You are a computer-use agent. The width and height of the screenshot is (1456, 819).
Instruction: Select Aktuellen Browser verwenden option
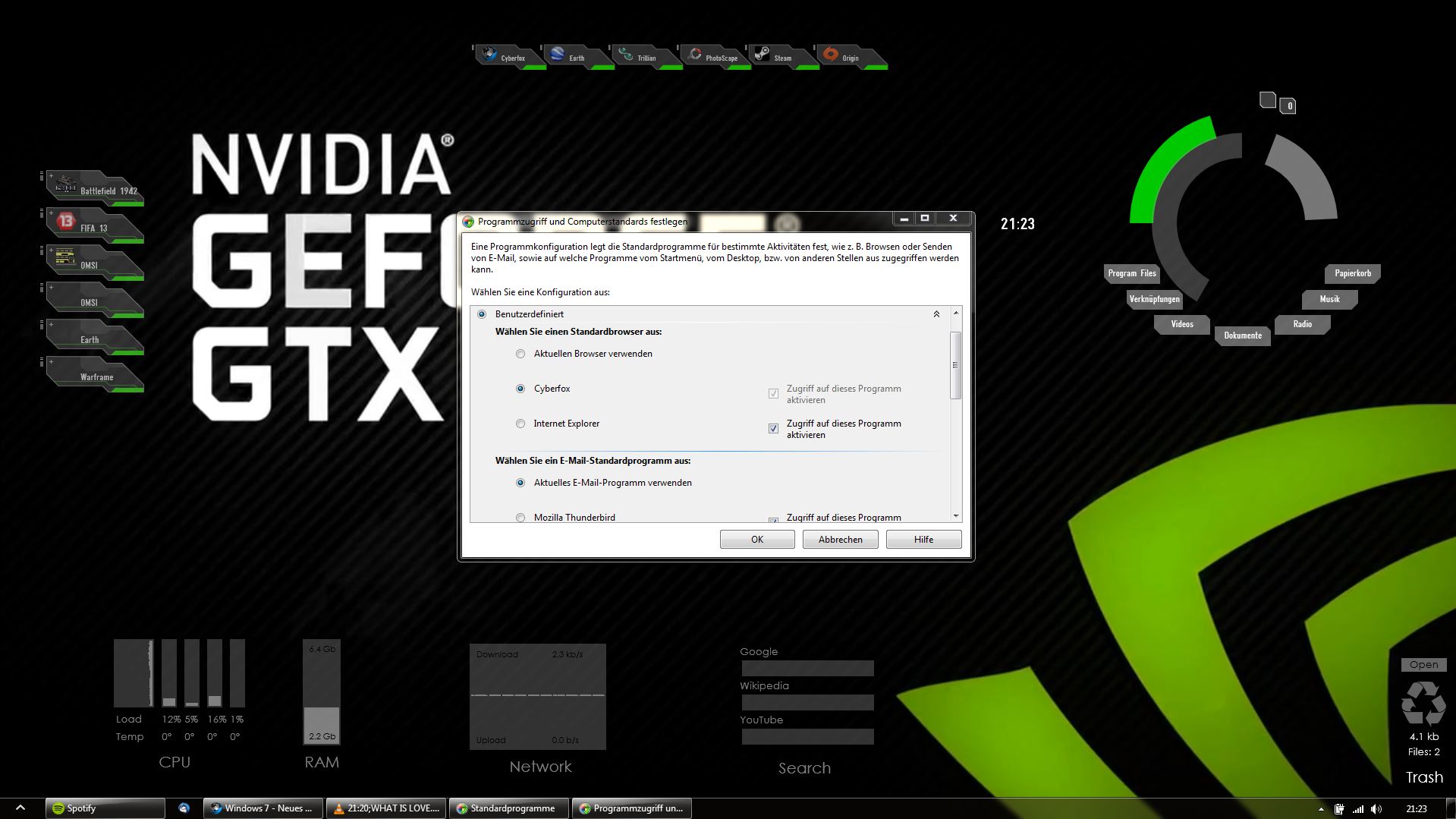(x=520, y=354)
